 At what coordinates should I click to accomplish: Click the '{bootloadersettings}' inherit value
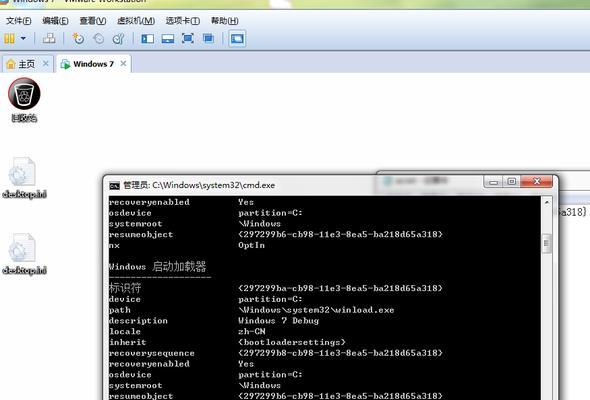292,342
